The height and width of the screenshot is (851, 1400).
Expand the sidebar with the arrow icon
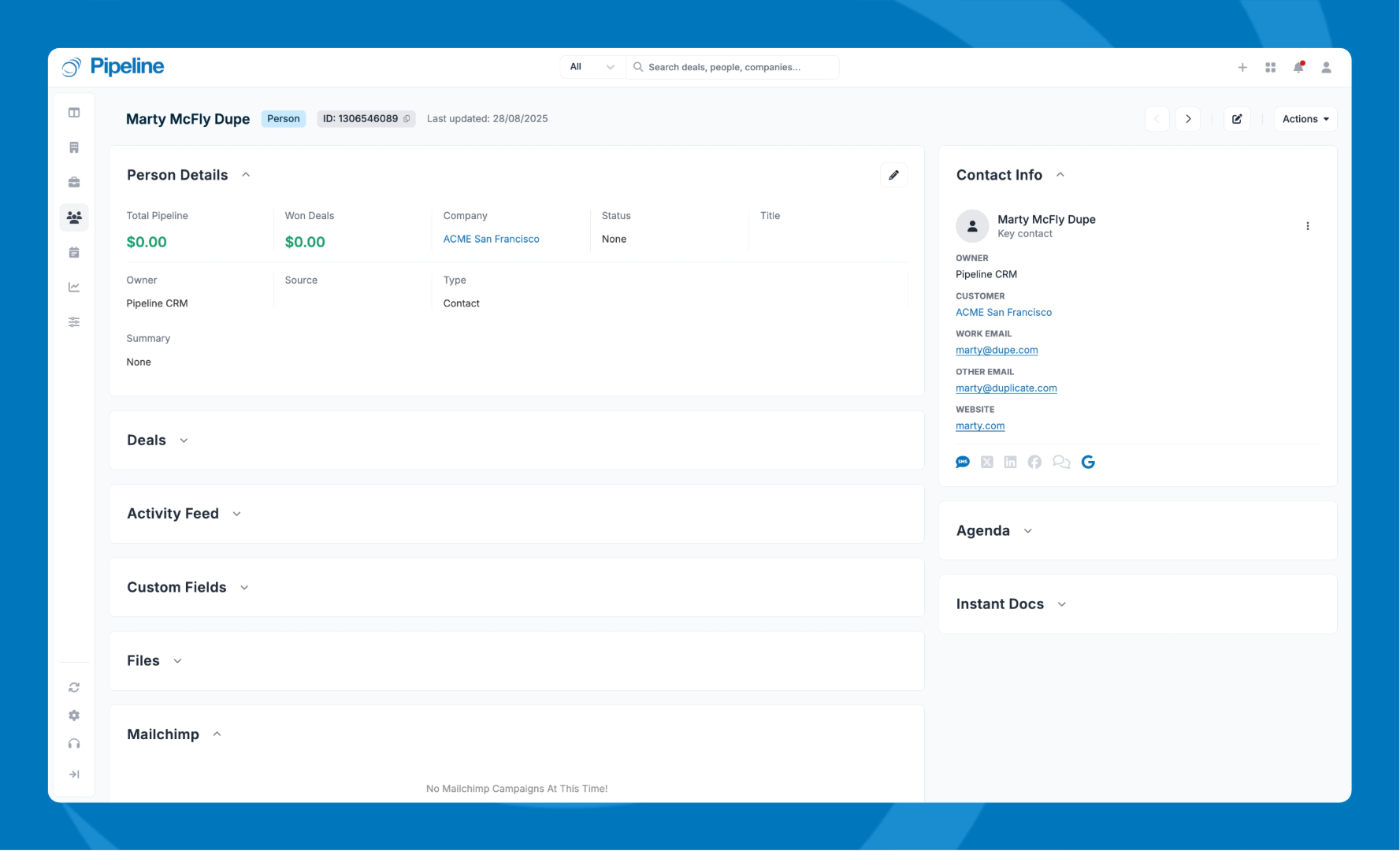pyautogui.click(x=74, y=775)
